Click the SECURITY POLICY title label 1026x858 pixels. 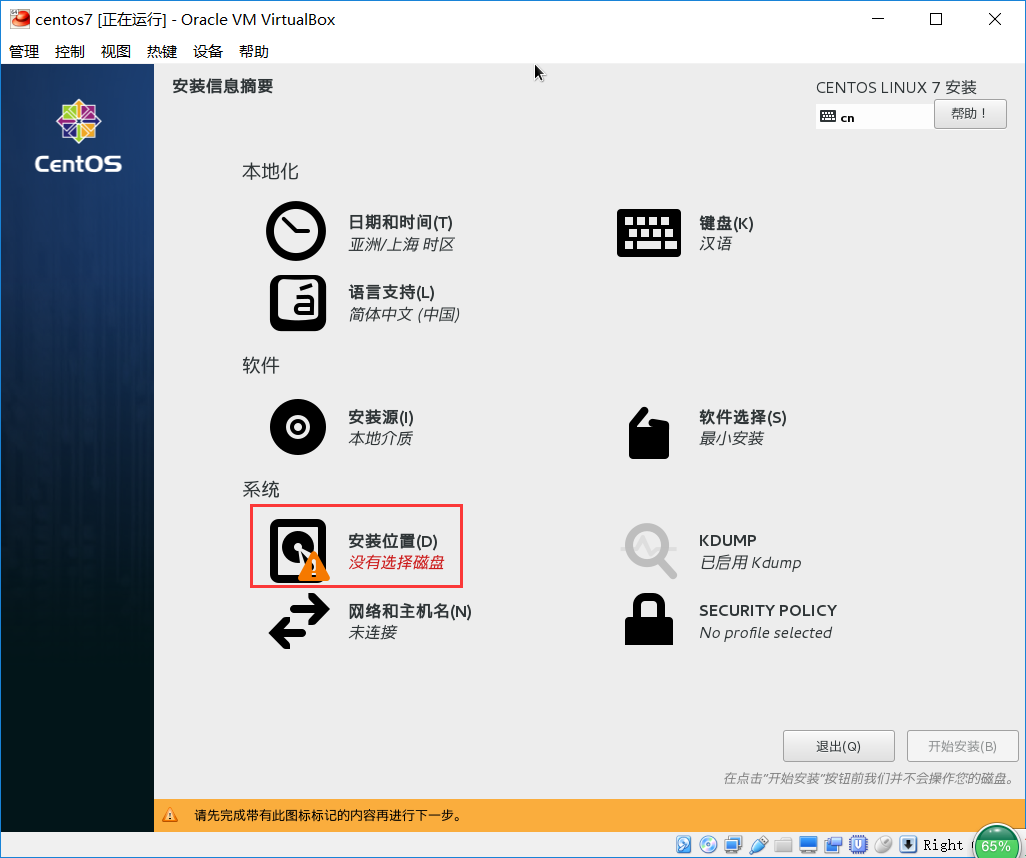point(768,611)
